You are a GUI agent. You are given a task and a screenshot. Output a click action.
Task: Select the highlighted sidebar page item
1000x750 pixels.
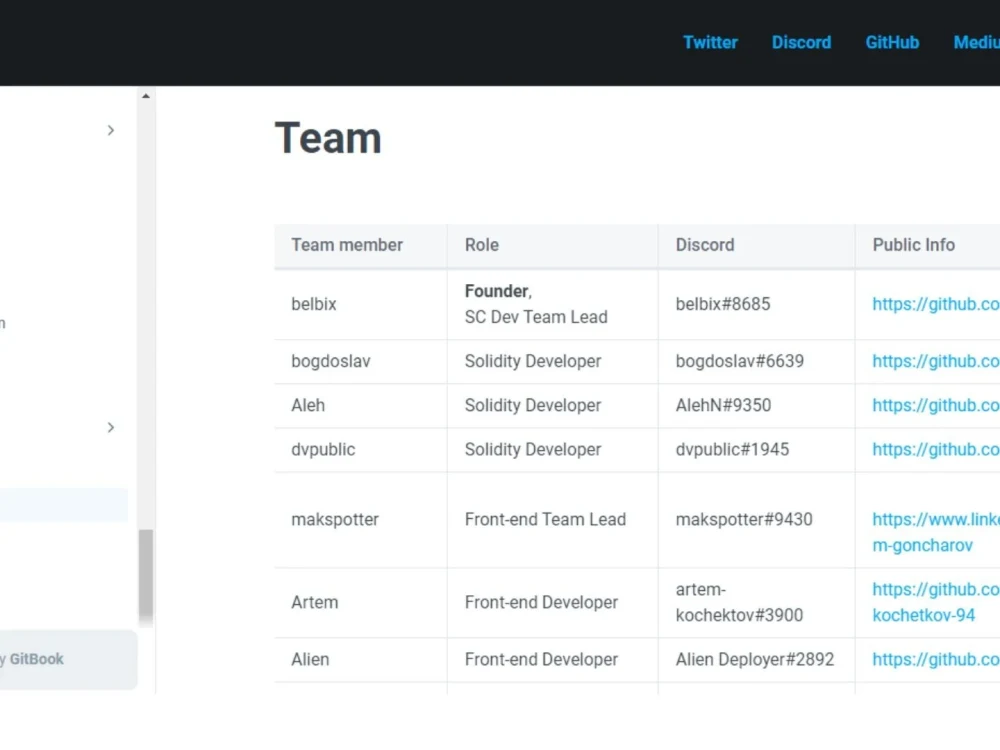click(x=64, y=504)
